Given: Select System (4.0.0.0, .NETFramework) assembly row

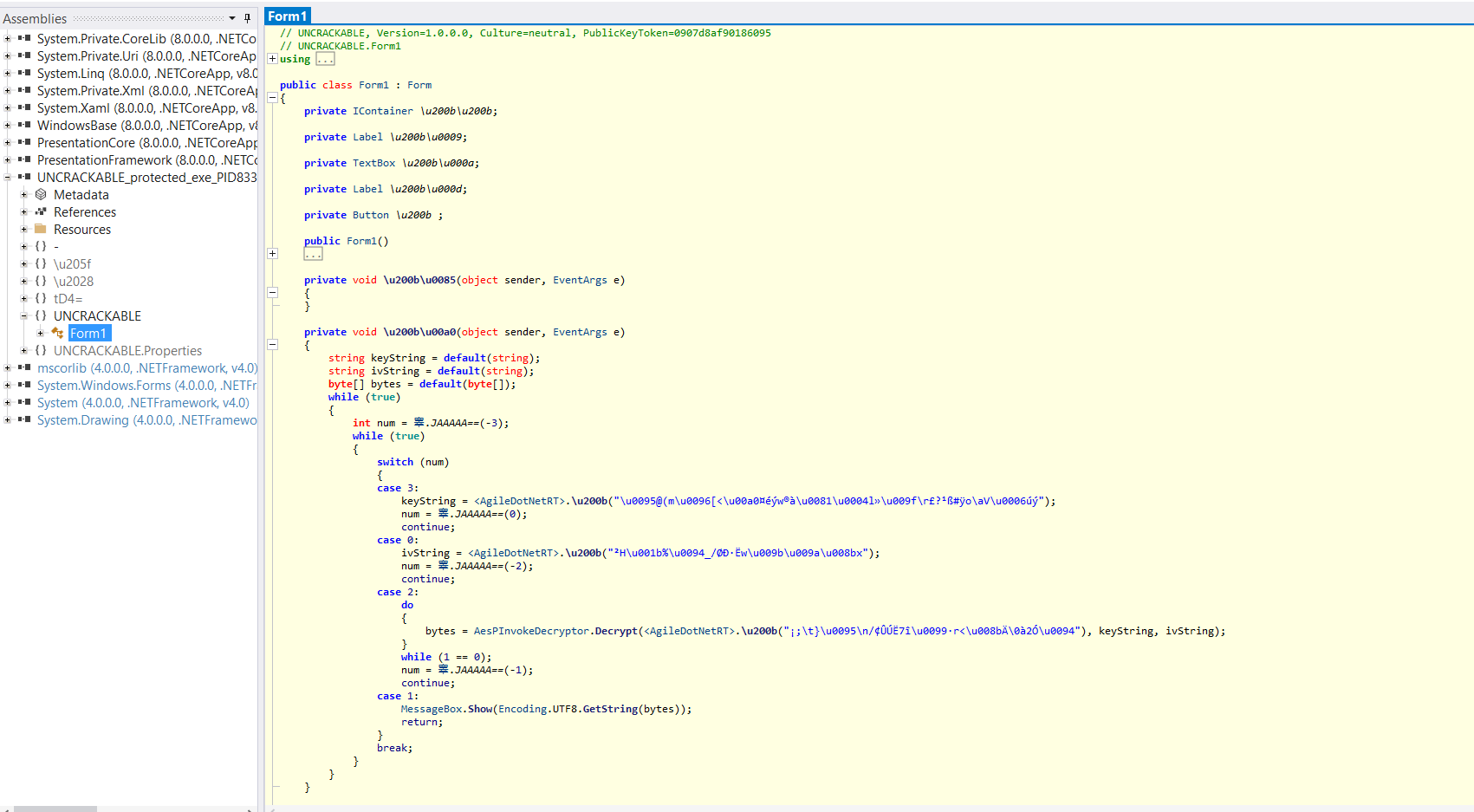Looking at the screenshot, I should [x=143, y=402].
